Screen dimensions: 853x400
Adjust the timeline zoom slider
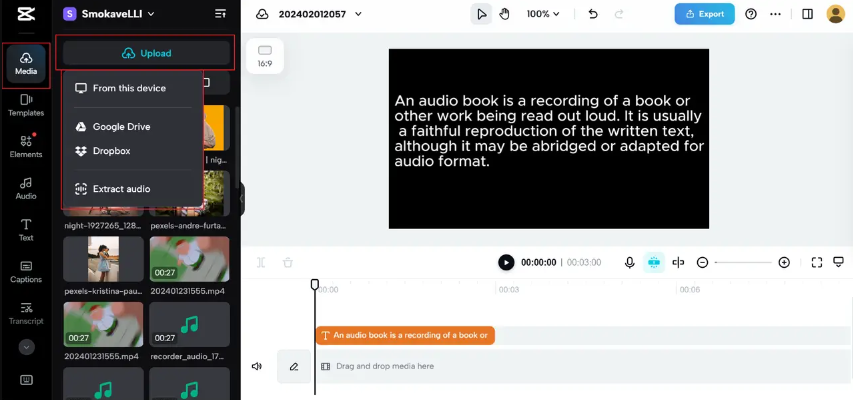point(743,263)
